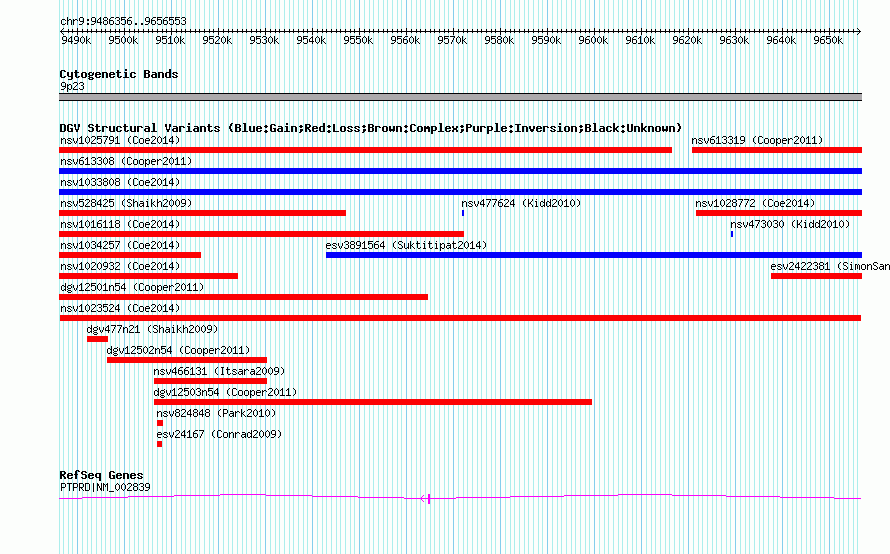Click the 9570k ruler position

pos(452,40)
